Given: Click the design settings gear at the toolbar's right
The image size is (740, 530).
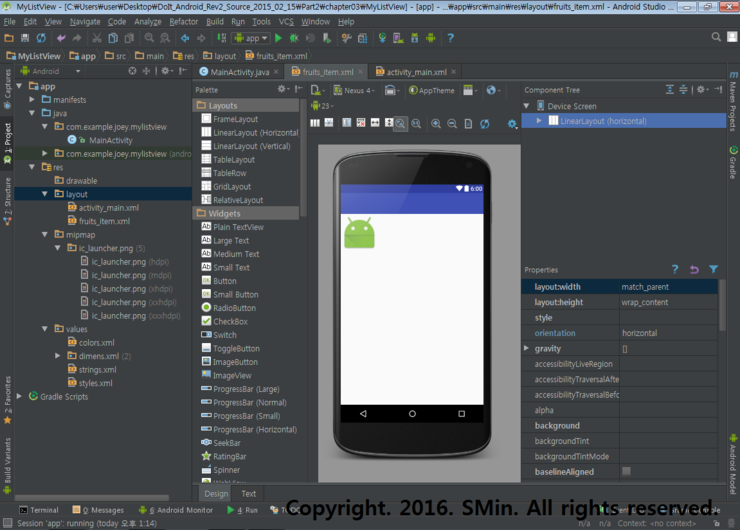Looking at the screenshot, I should click(512, 124).
